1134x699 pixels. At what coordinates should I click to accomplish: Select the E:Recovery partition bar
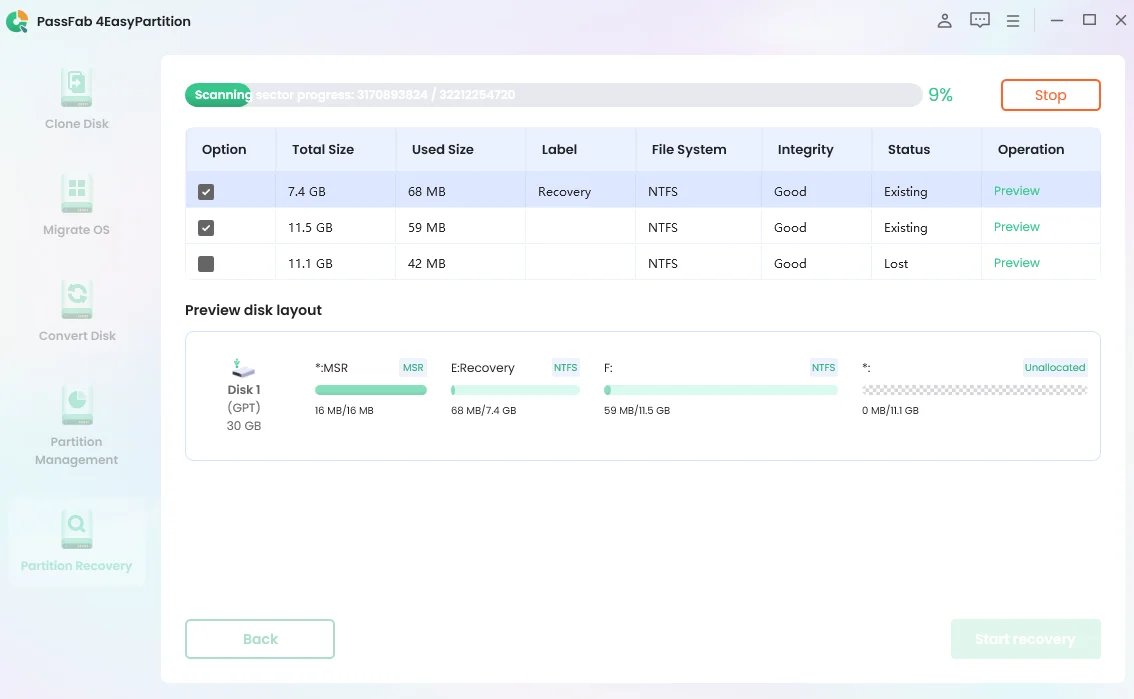[x=515, y=390]
